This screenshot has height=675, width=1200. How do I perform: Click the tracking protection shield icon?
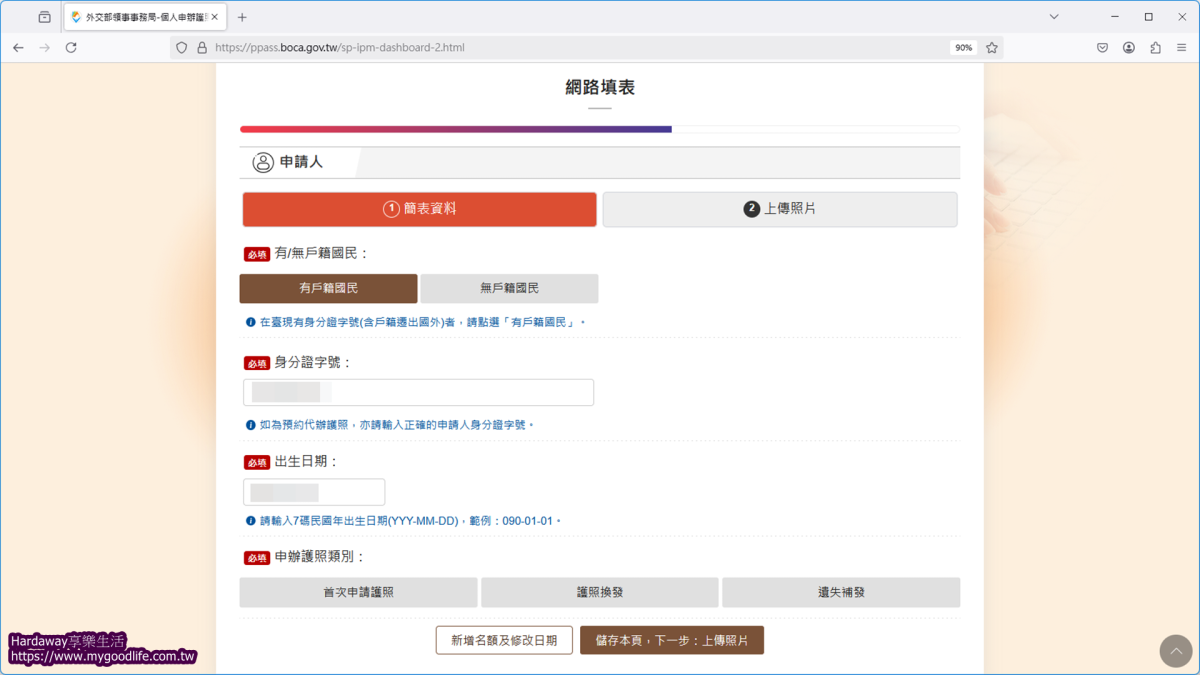tap(181, 47)
